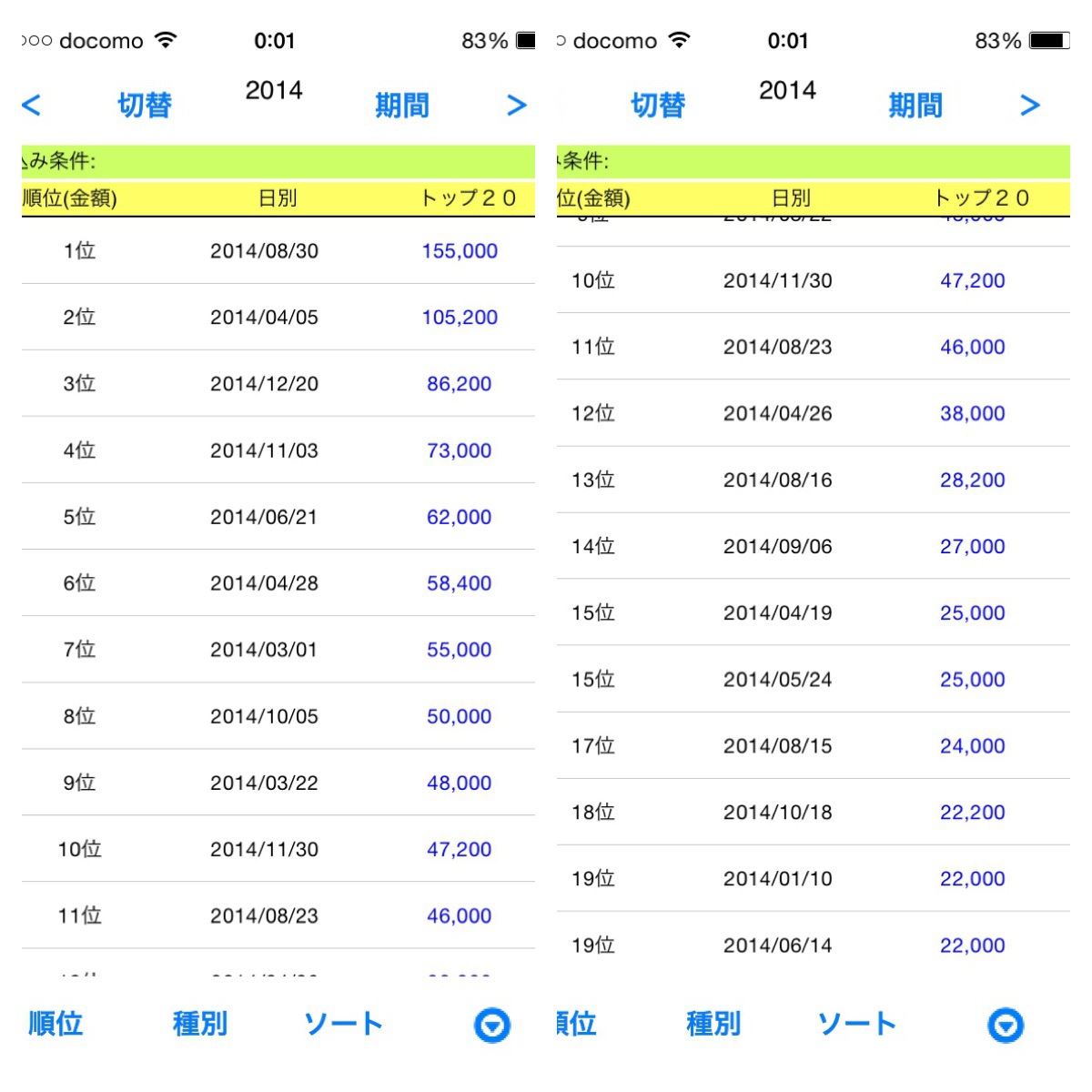This screenshot has width=1092, height=1092.
Task: Tap amount 86,200
Action: [460, 384]
